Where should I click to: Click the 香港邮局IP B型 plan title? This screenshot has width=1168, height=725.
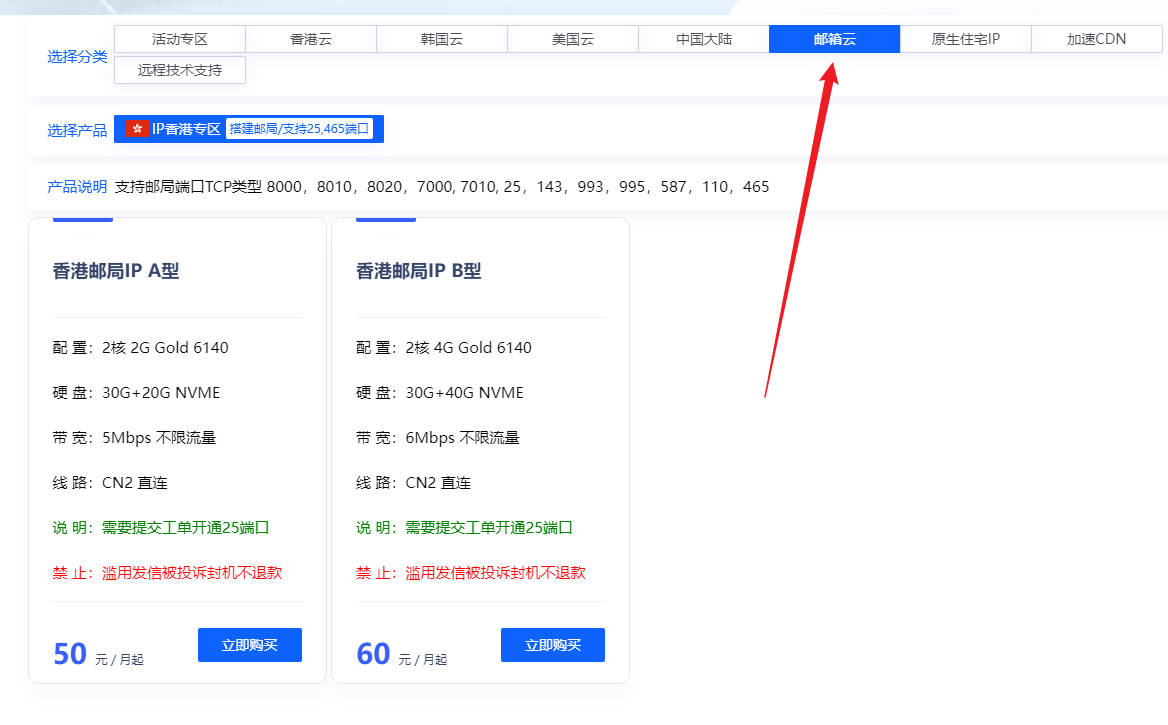419,271
